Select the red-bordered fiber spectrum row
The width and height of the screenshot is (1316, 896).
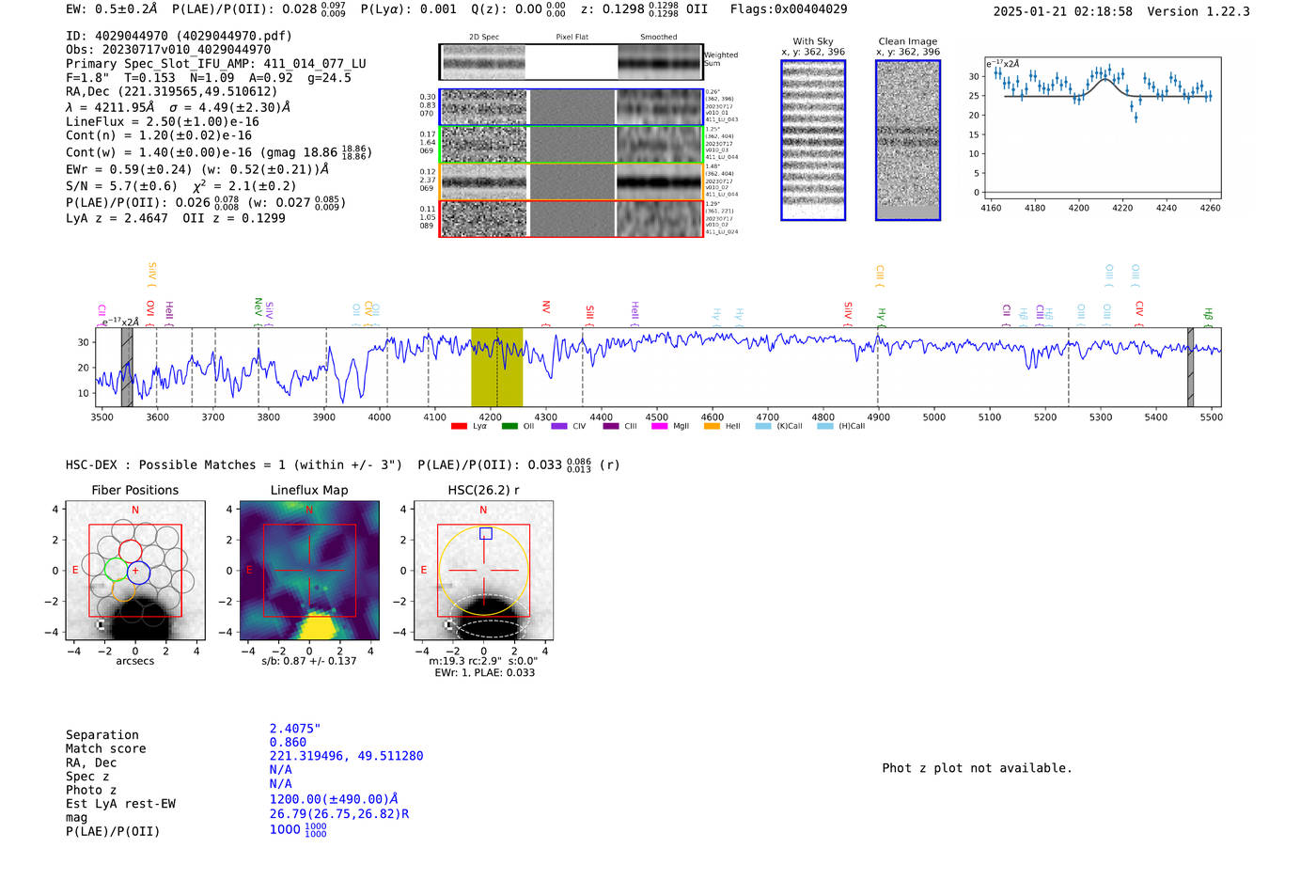571,218
